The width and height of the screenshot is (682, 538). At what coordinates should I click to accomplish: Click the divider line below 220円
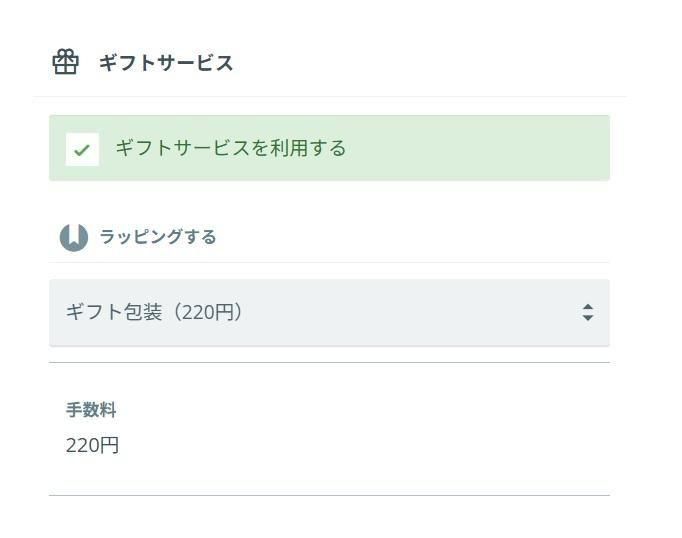tap(329, 495)
